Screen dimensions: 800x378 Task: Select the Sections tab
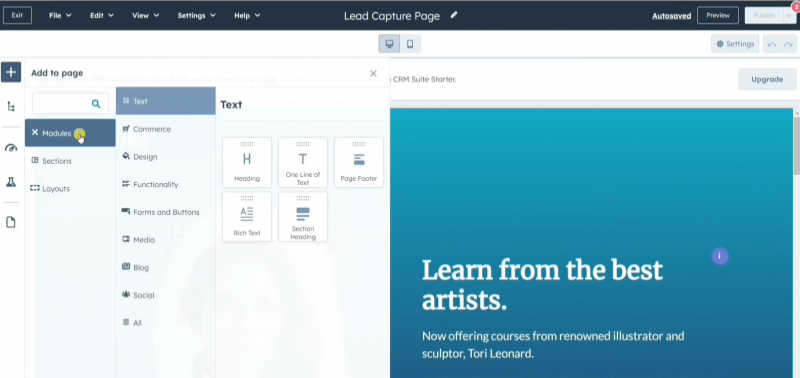[70, 161]
